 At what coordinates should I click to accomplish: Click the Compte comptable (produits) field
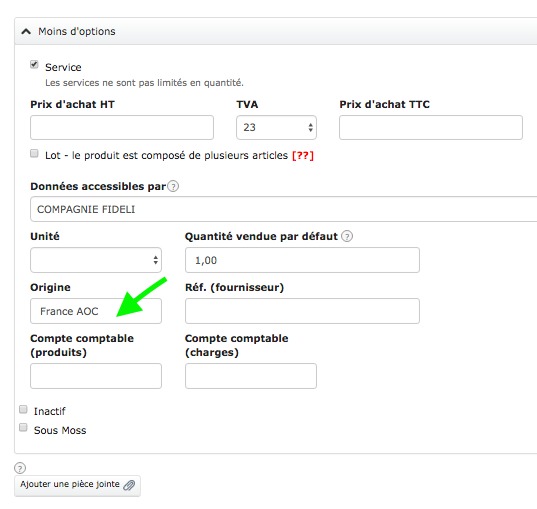(96, 376)
